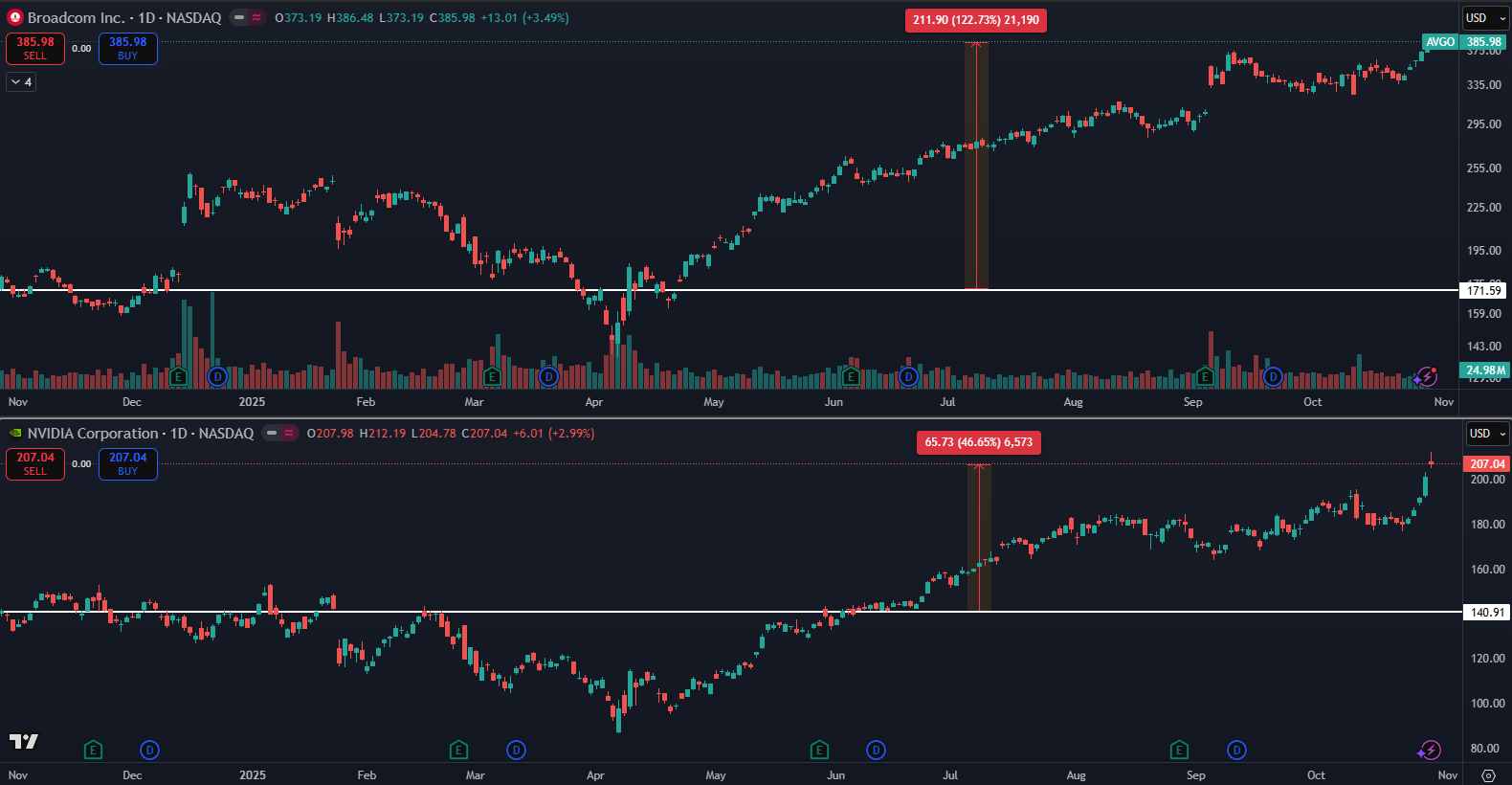Toggle gray dash indicator on Broadcom title

pyautogui.click(x=239, y=17)
